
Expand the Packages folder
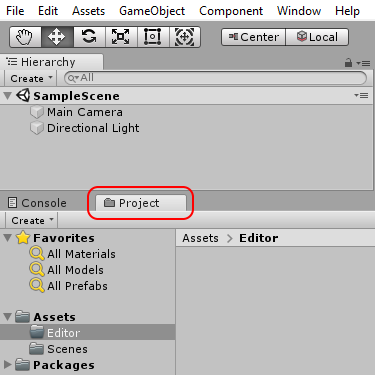[7, 365]
